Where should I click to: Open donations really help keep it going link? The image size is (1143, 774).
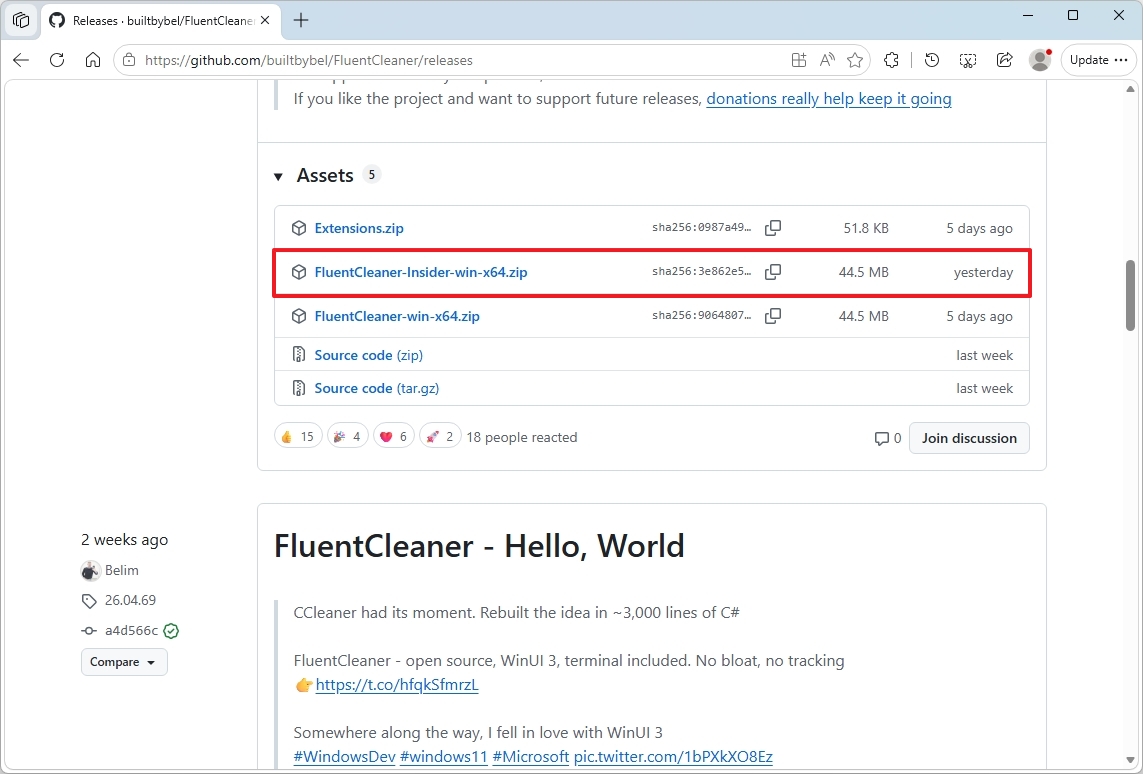coord(829,98)
